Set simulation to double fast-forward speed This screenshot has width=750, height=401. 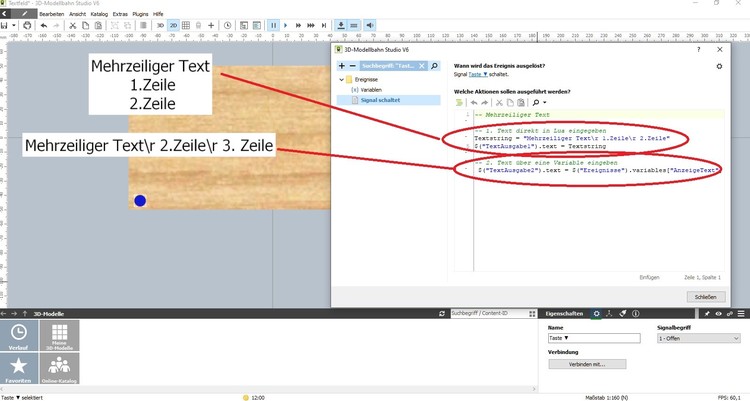(298, 25)
